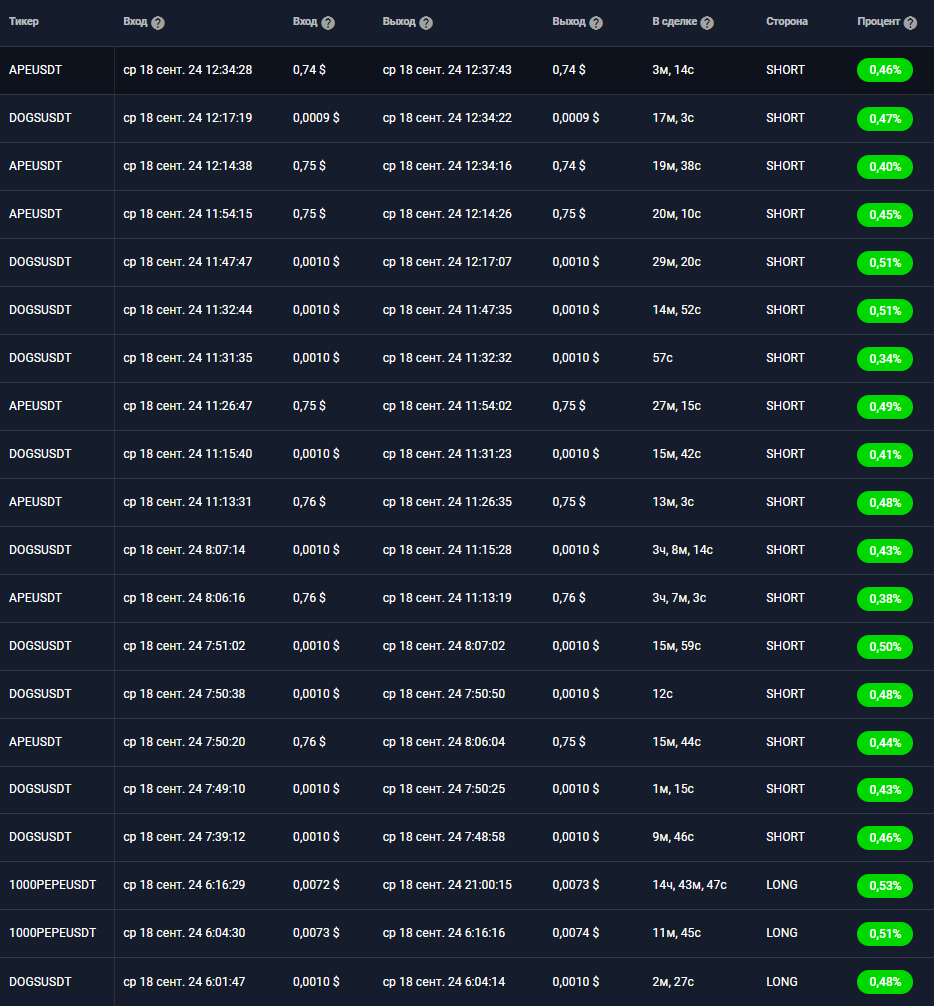Click the 0,50% profit badge
Screen dimensions: 934x1006
pyautogui.click(x=885, y=647)
